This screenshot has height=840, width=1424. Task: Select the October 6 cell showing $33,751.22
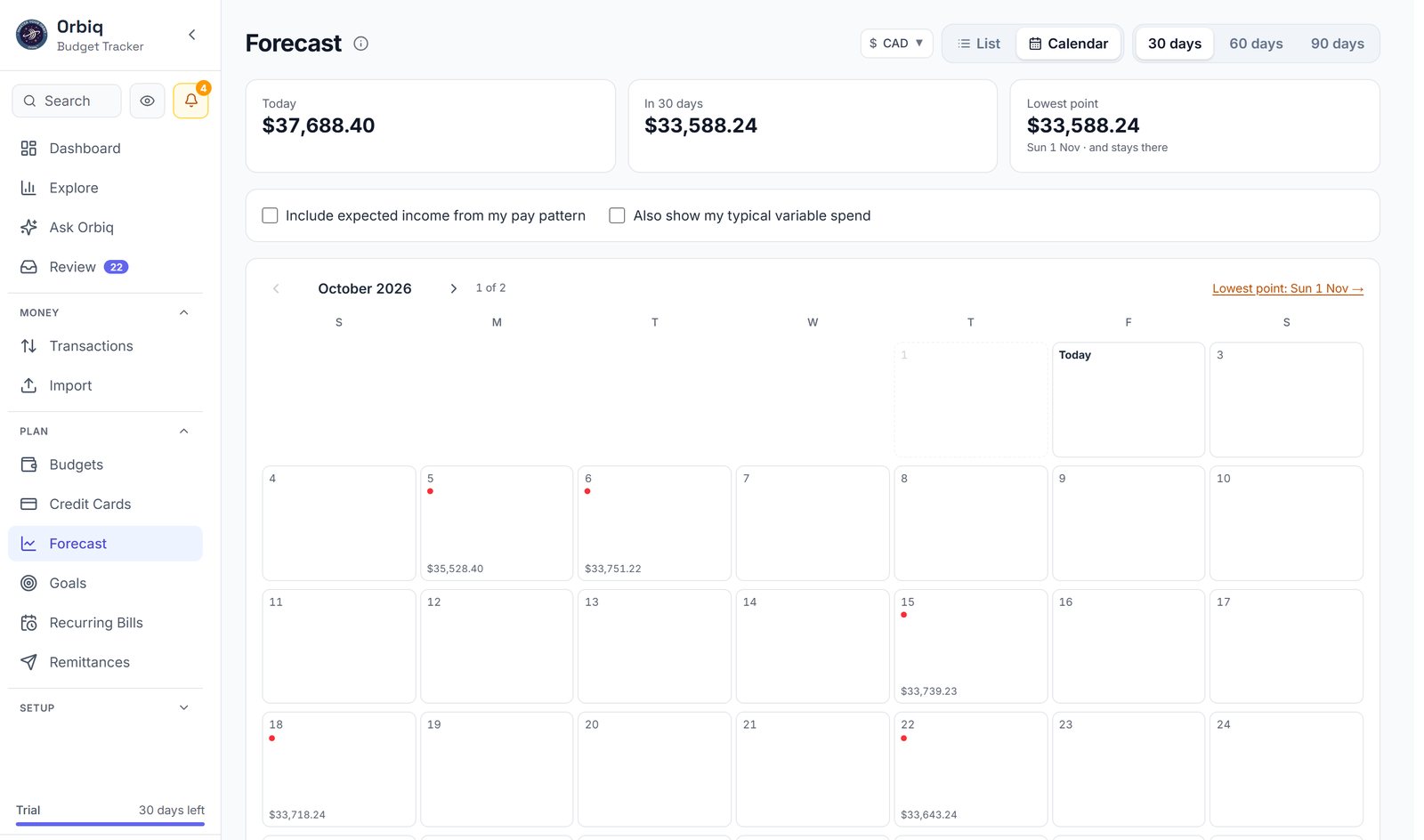[654, 523]
